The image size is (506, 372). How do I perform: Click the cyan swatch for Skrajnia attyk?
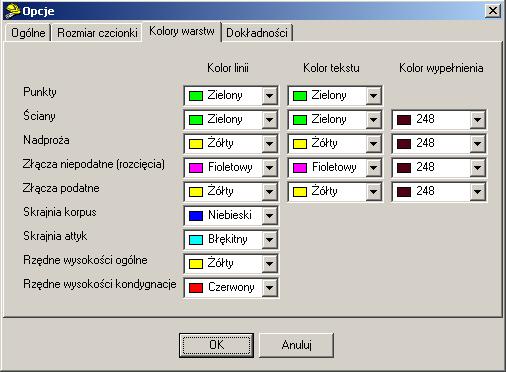tap(196, 240)
